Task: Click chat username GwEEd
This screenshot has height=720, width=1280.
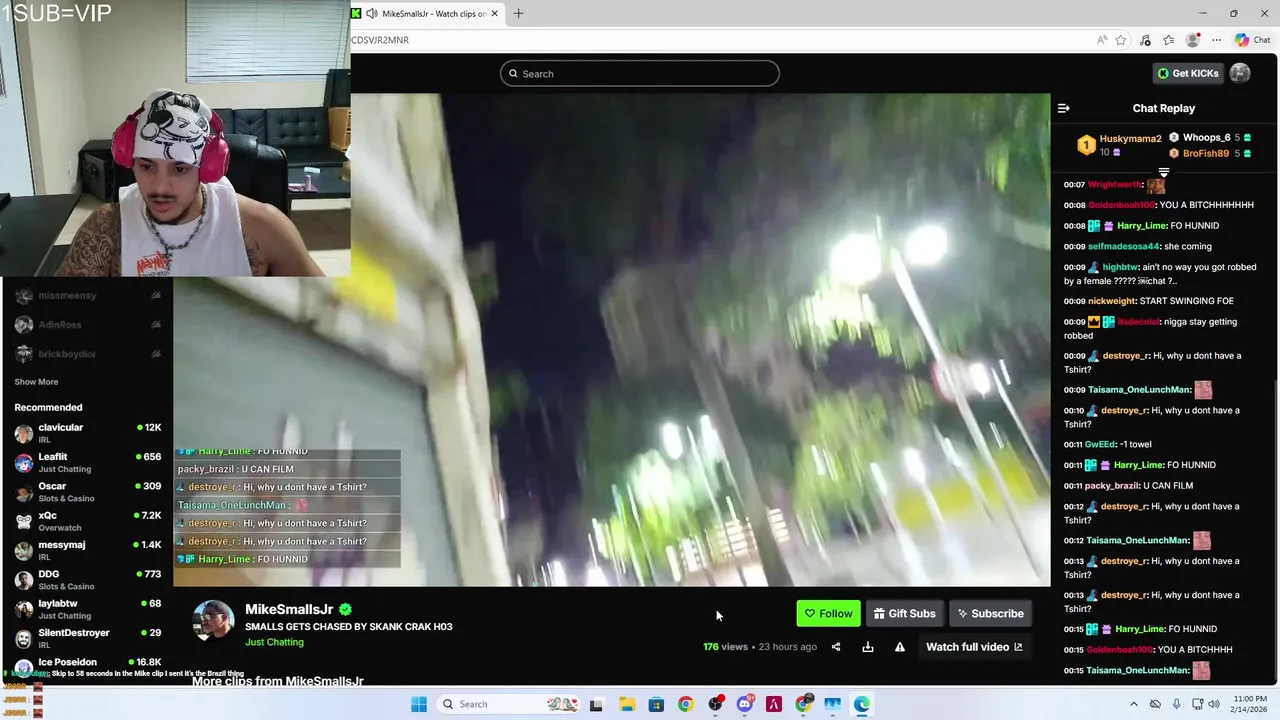Action: pyautogui.click(x=1100, y=444)
